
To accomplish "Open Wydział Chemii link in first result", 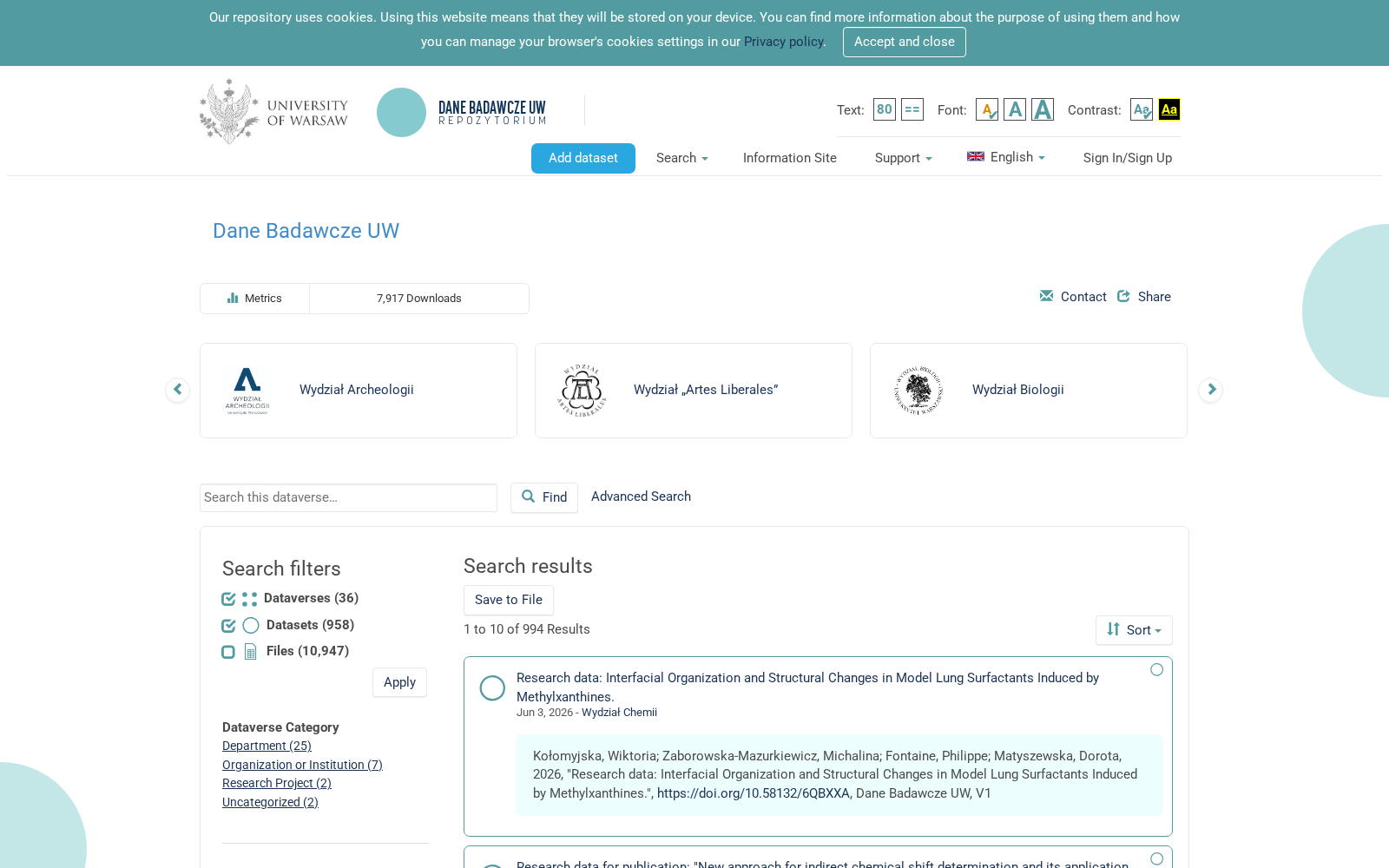I will pos(619,713).
